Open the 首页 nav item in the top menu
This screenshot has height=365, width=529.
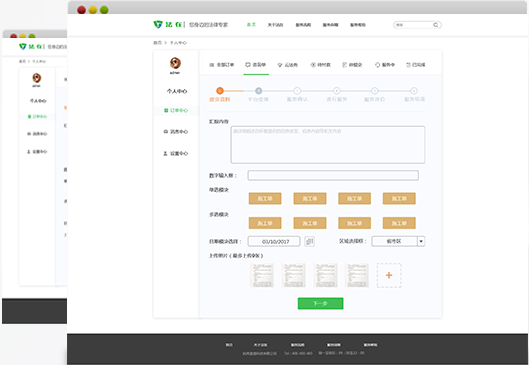click(x=251, y=25)
